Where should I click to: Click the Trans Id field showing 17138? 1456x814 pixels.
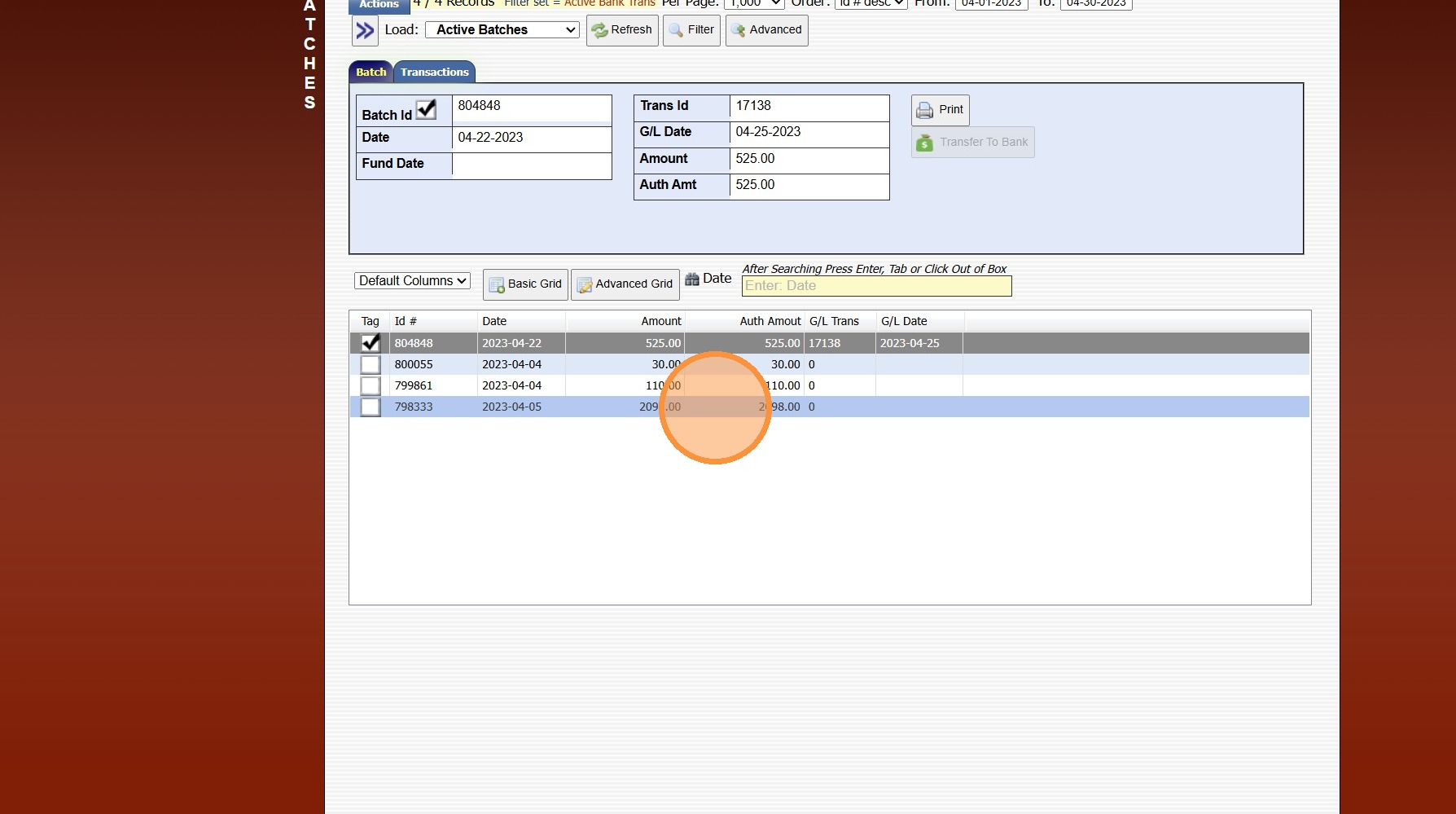click(x=809, y=108)
